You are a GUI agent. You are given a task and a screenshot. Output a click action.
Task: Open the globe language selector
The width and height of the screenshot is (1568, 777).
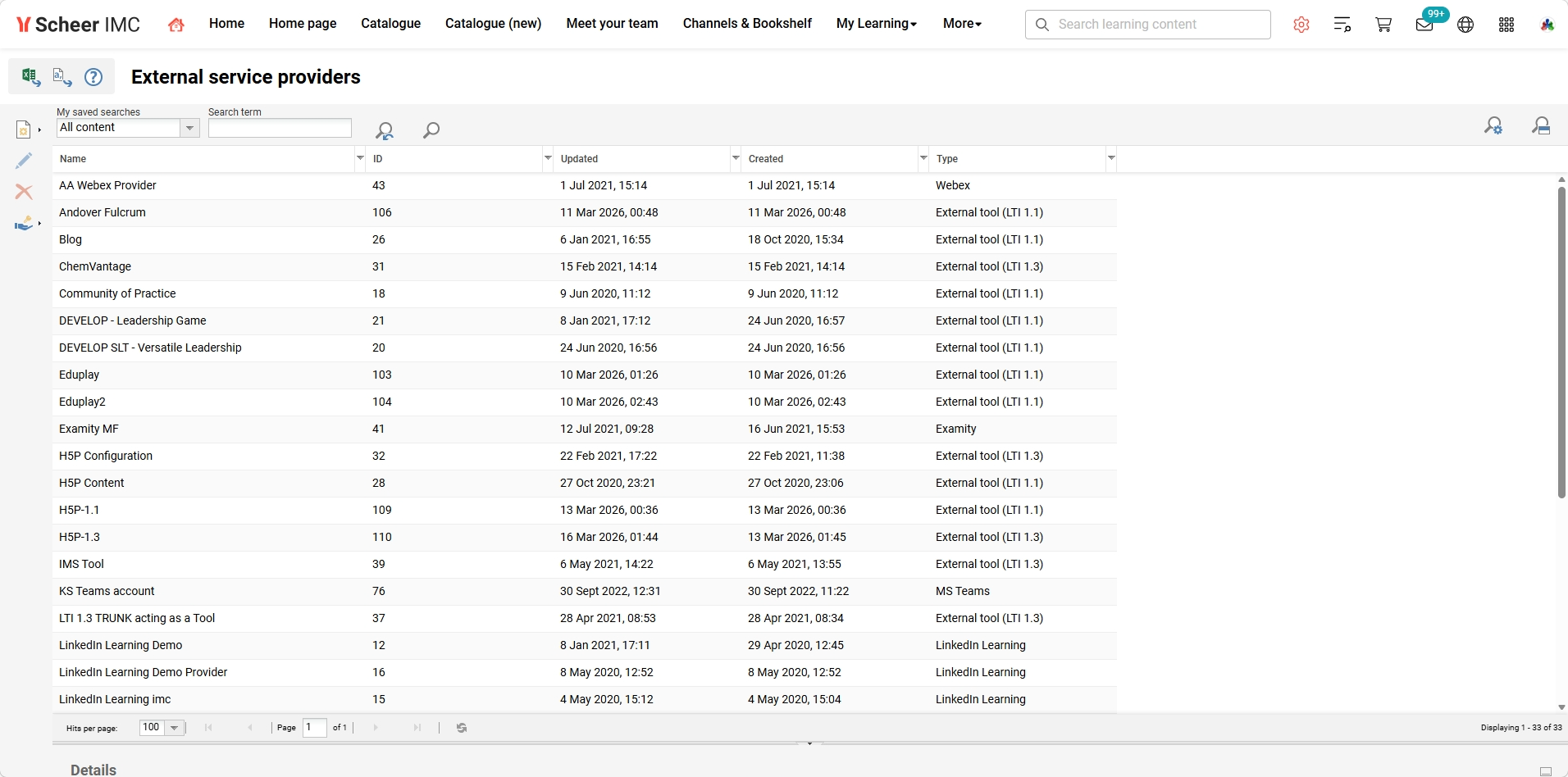coord(1465,25)
